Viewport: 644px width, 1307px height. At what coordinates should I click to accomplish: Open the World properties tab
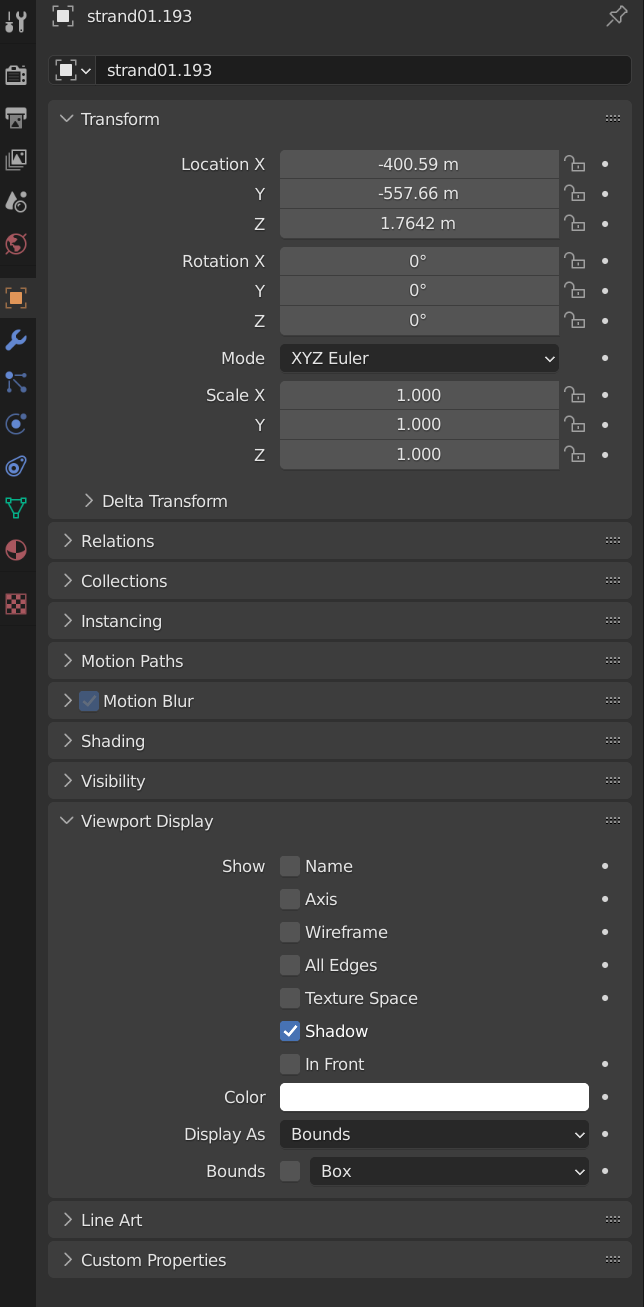(16, 243)
